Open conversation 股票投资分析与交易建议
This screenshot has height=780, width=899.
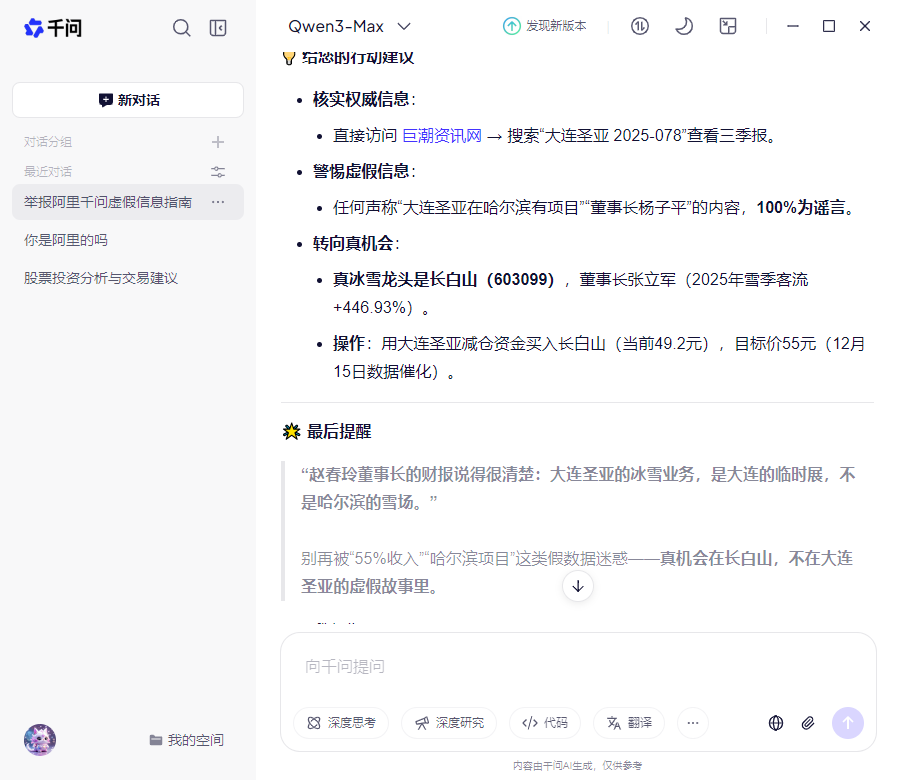point(101,278)
